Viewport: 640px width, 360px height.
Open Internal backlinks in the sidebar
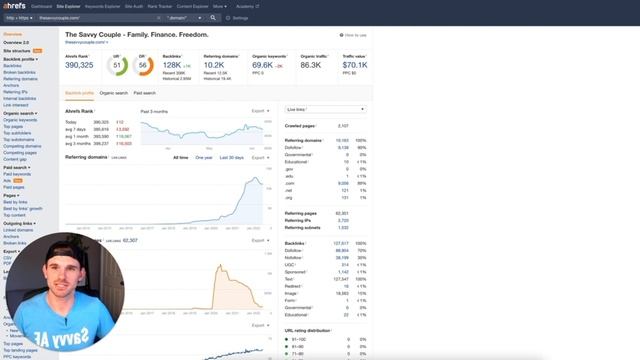coord(20,98)
